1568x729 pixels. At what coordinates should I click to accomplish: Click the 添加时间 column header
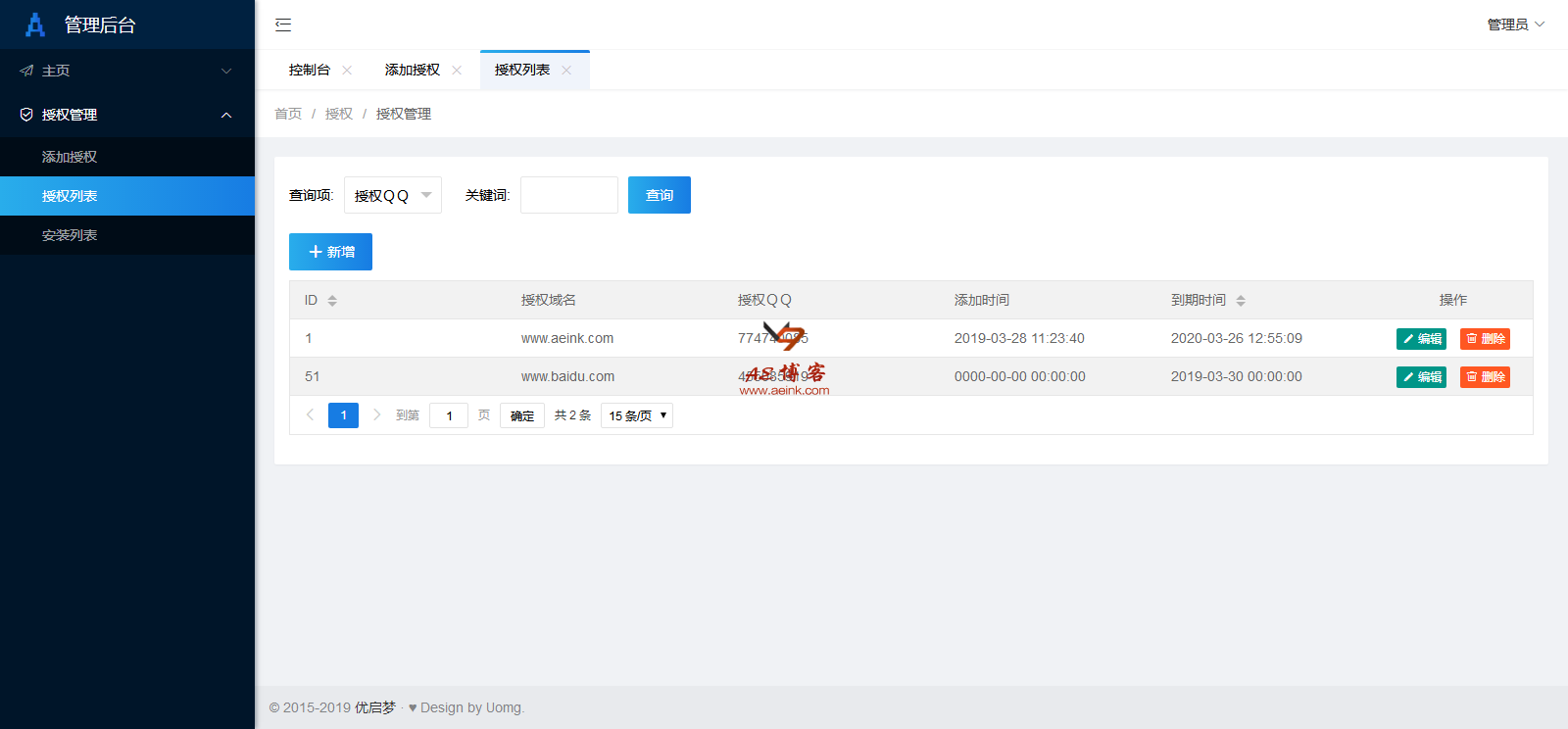tap(982, 300)
